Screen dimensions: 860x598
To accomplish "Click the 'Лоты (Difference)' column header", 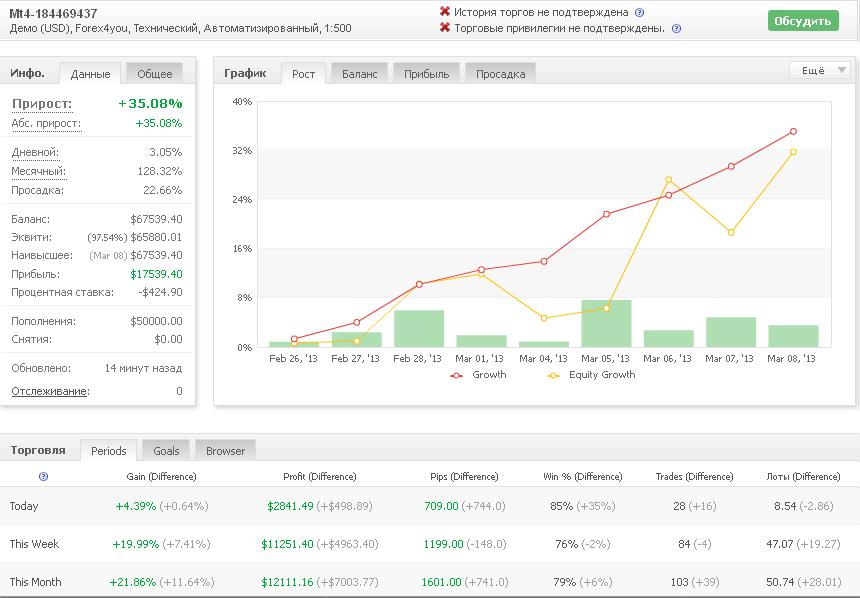I will click(803, 476).
